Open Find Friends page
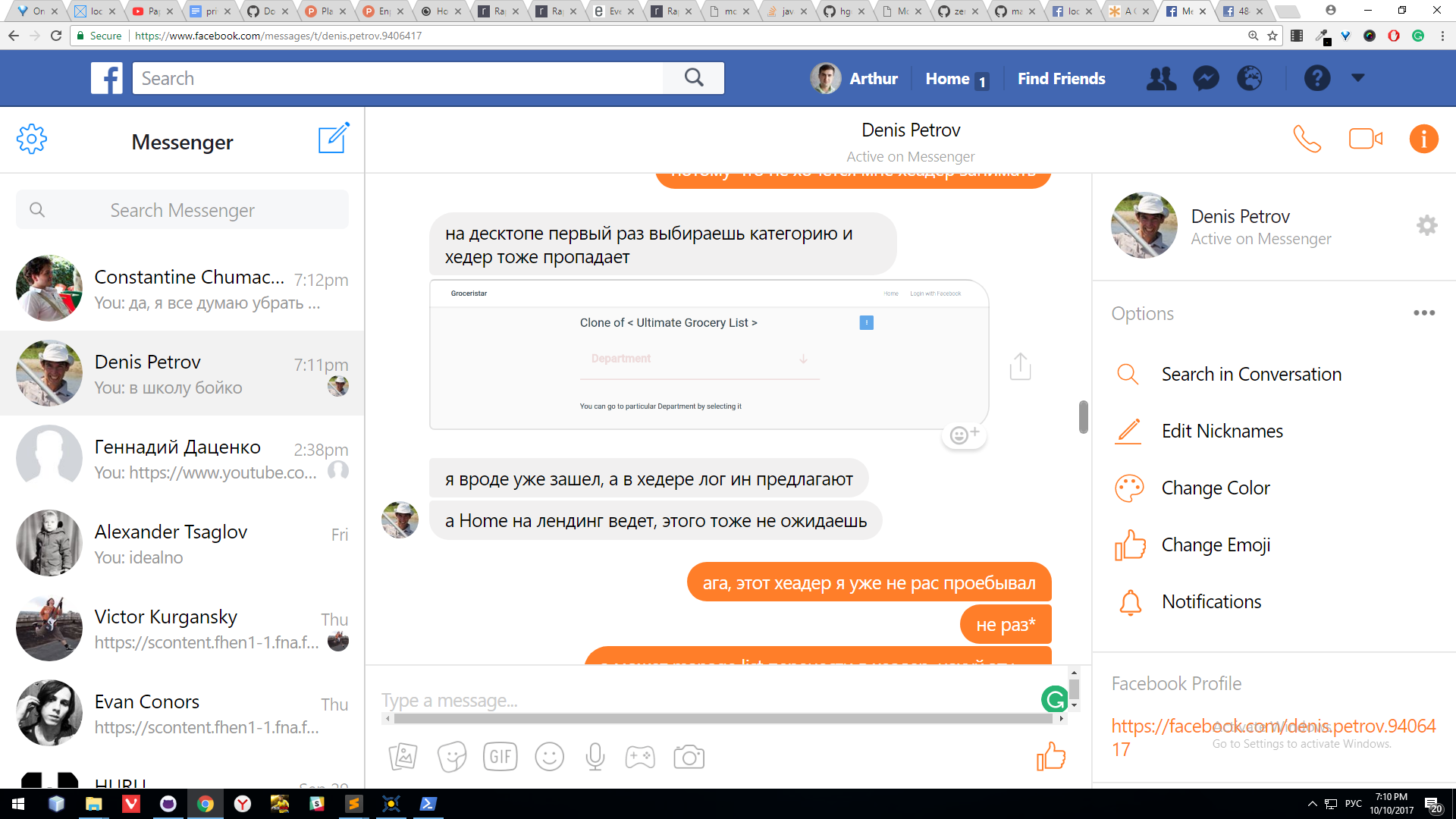 pyautogui.click(x=1061, y=79)
